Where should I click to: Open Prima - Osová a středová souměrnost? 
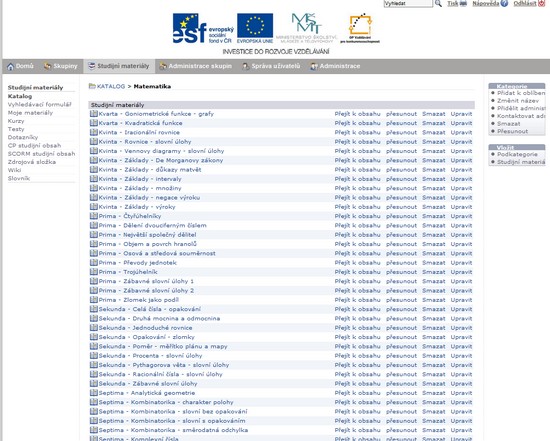157,253
